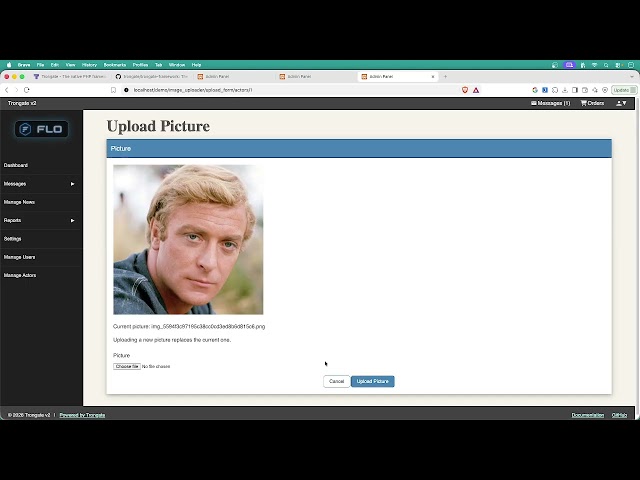Viewport: 640px width, 480px height.
Task: Open Wi-Fi status in menu bar
Action: coord(595,65)
